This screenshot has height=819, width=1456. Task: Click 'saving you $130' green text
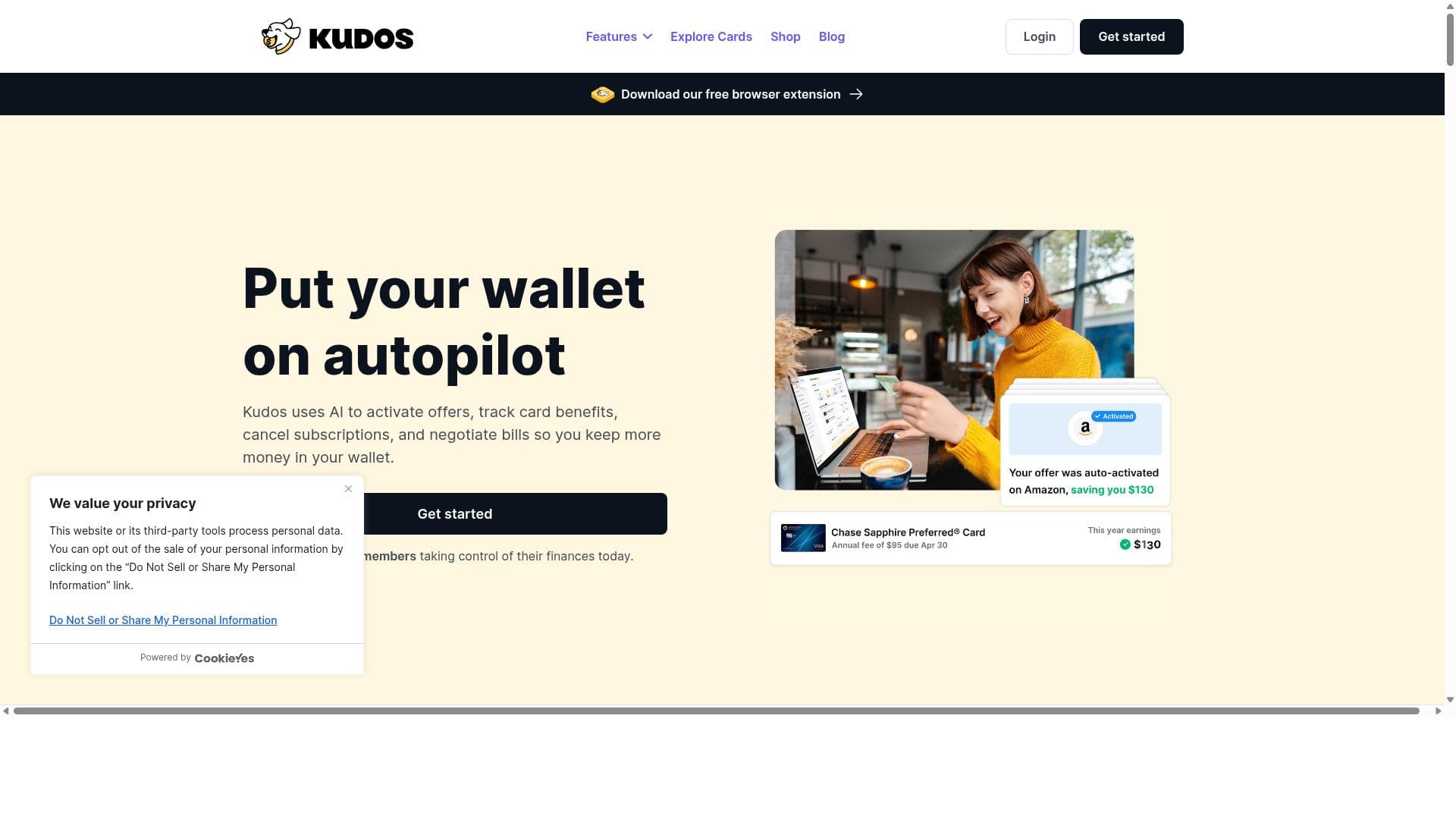click(x=1112, y=490)
